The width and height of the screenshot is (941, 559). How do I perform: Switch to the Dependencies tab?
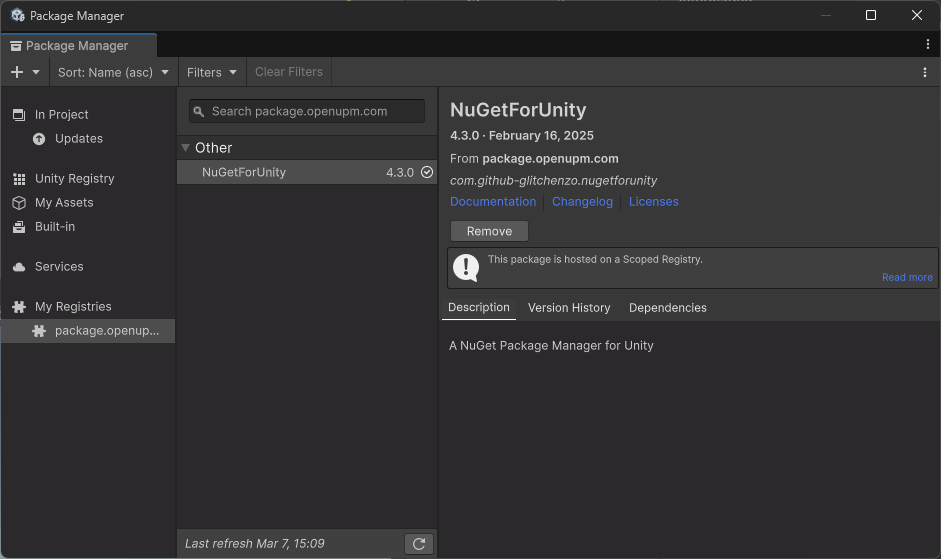tap(667, 308)
